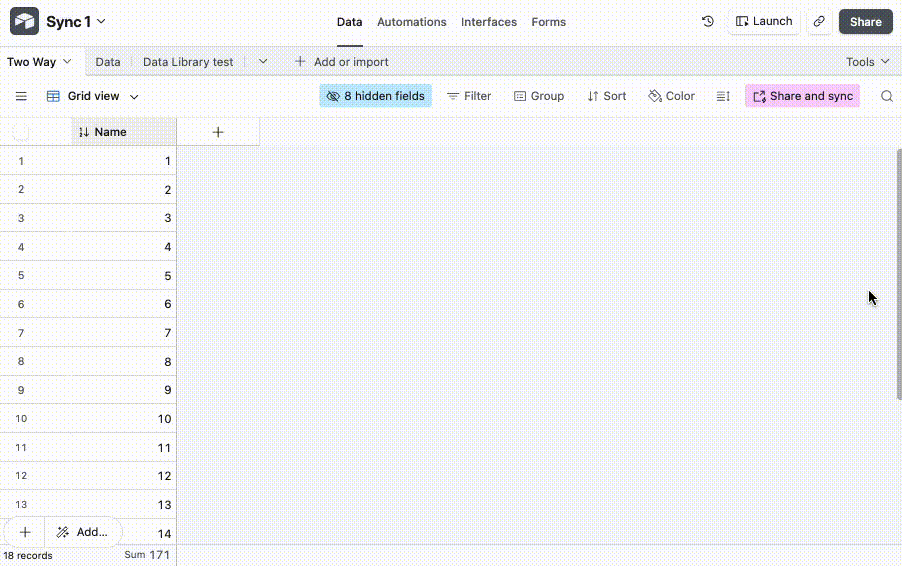Add a record with the bottom plus button
Image resolution: width=902 pixels, height=566 pixels.
(25, 532)
